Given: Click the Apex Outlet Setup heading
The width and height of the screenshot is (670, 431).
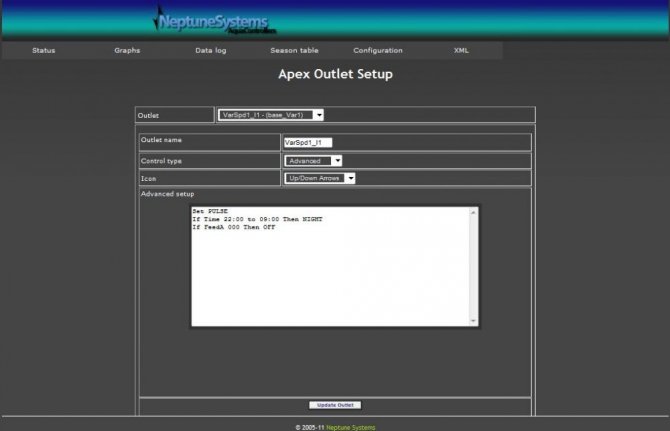Looking at the screenshot, I should 335,74.
